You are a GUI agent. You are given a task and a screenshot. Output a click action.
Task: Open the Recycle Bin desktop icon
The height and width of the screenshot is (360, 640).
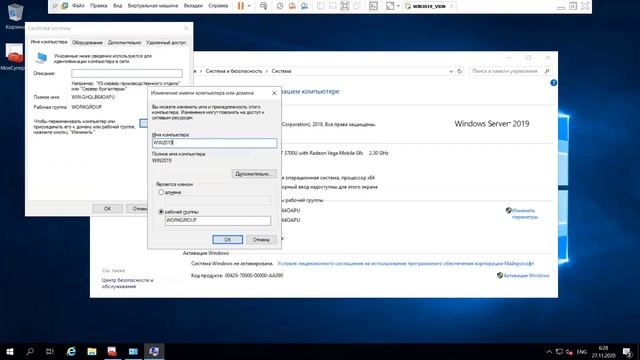[x=15, y=16]
